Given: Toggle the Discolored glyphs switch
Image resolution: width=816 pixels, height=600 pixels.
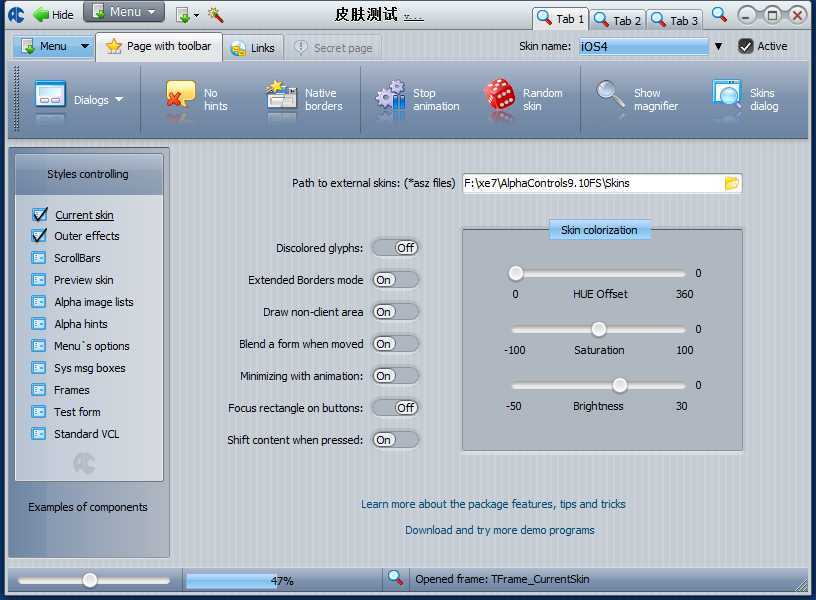Looking at the screenshot, I should coord(395,248).
